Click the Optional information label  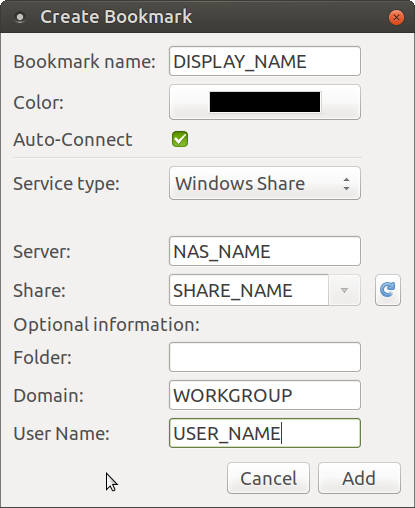(106, 324)
